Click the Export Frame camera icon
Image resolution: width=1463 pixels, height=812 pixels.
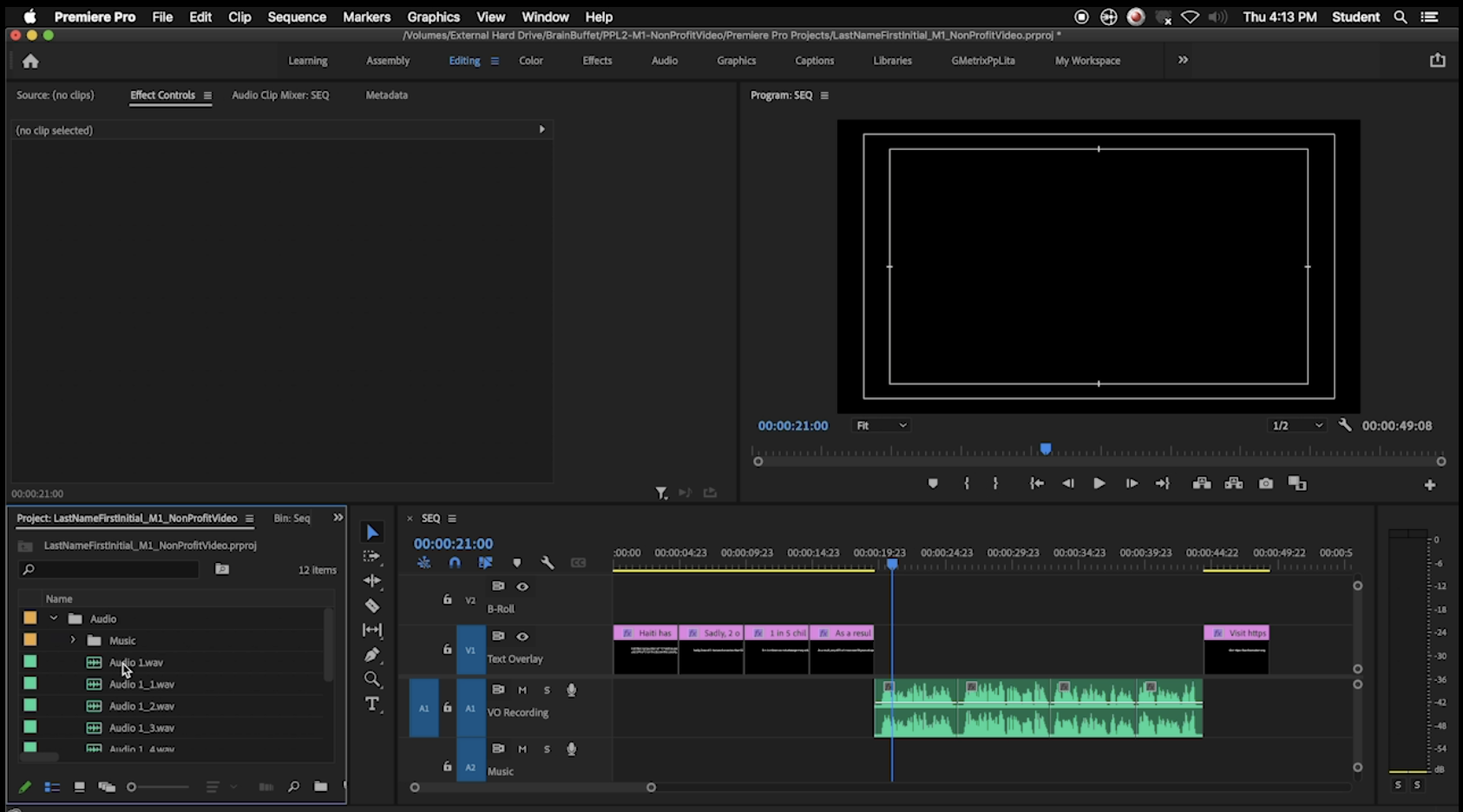coord(1266,483)
